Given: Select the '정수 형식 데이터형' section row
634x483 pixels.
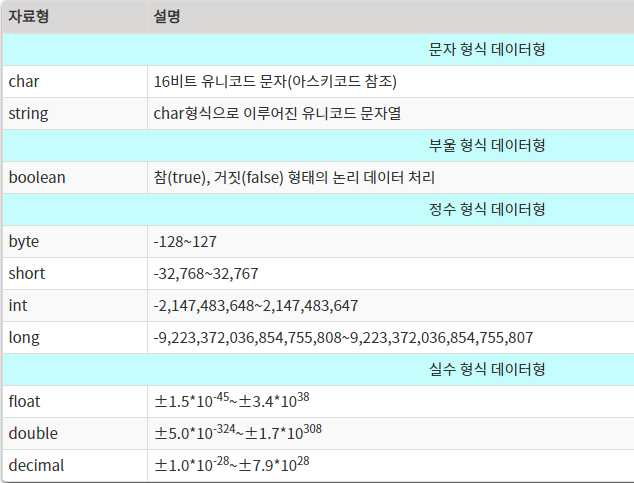Looking at the screenshot, I should point(318,209).
